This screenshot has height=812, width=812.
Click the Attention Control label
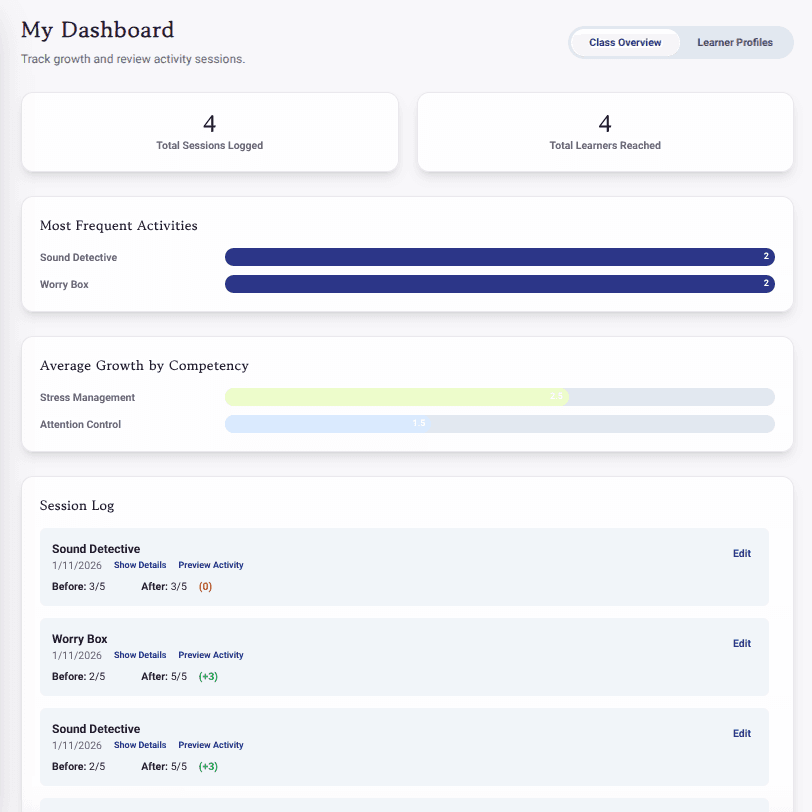point(80,425)
